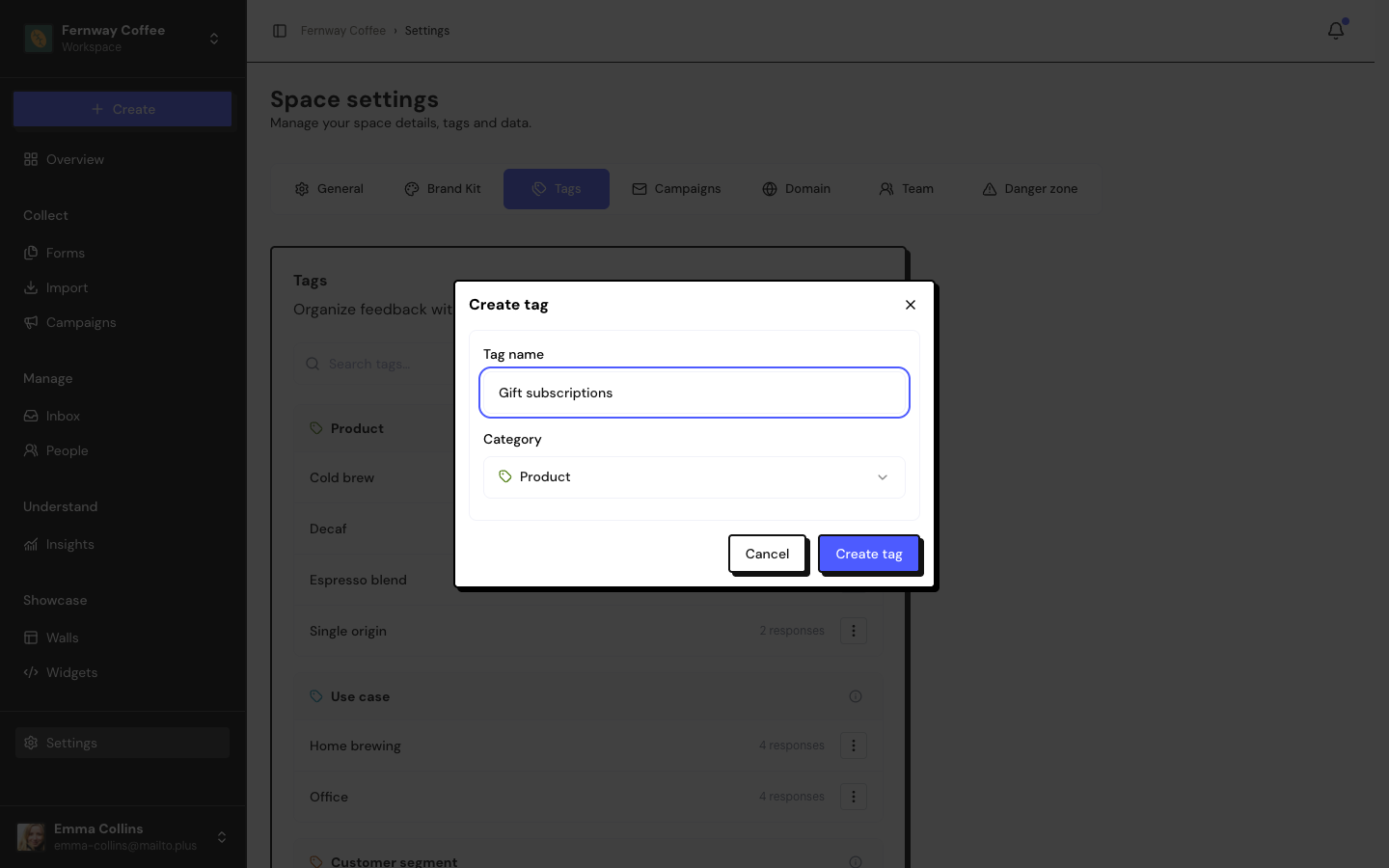Open Insights in the sidebar

(x=123, y=544)
